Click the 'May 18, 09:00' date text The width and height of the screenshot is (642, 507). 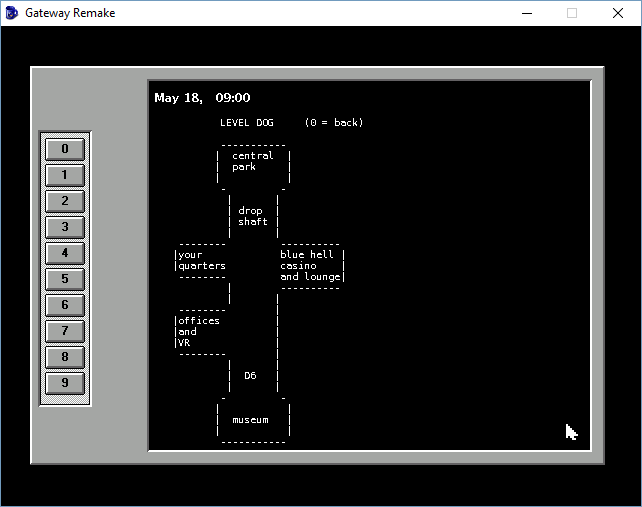click(202, 98)
